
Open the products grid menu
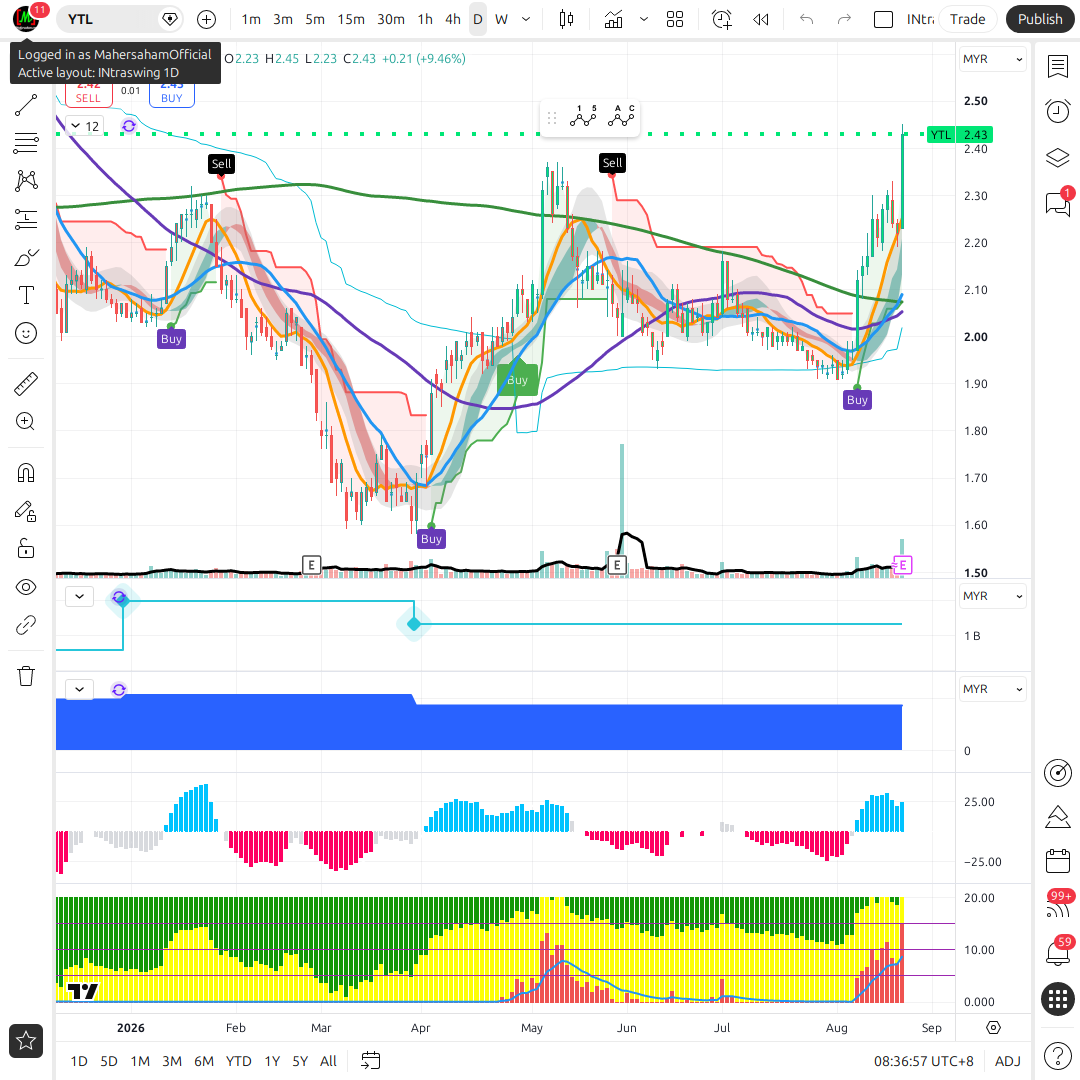coord(1058,999)
